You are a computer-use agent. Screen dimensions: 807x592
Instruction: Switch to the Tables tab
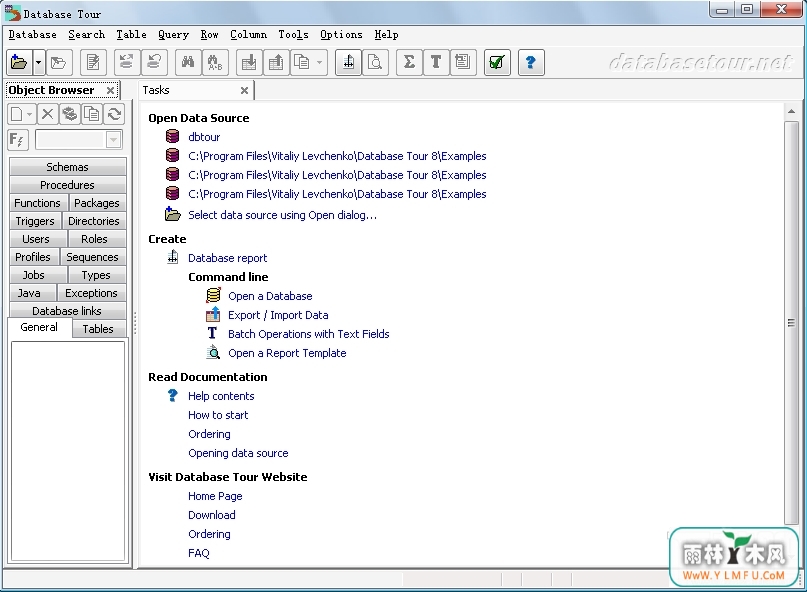click(98, 329)
